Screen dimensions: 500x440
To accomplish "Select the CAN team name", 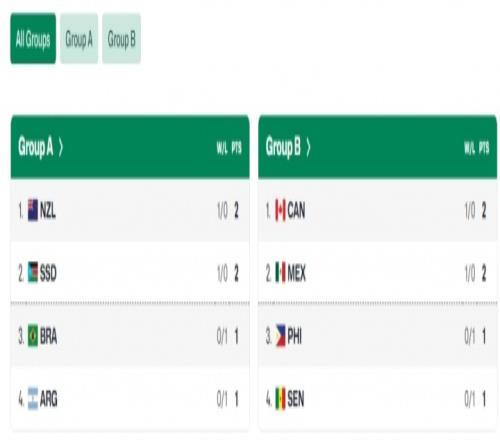I will click(x=296, y=210).
